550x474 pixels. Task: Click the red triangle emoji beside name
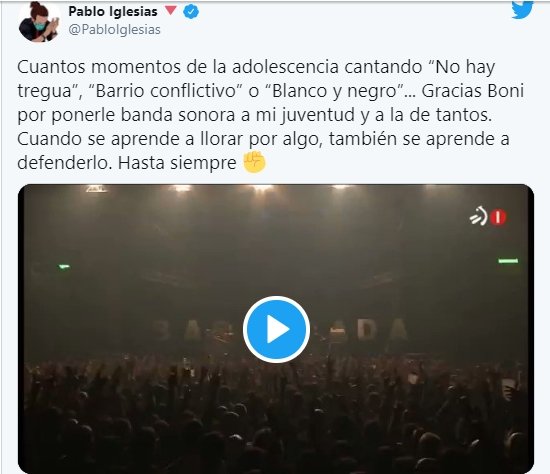click(x=170, y=11)
